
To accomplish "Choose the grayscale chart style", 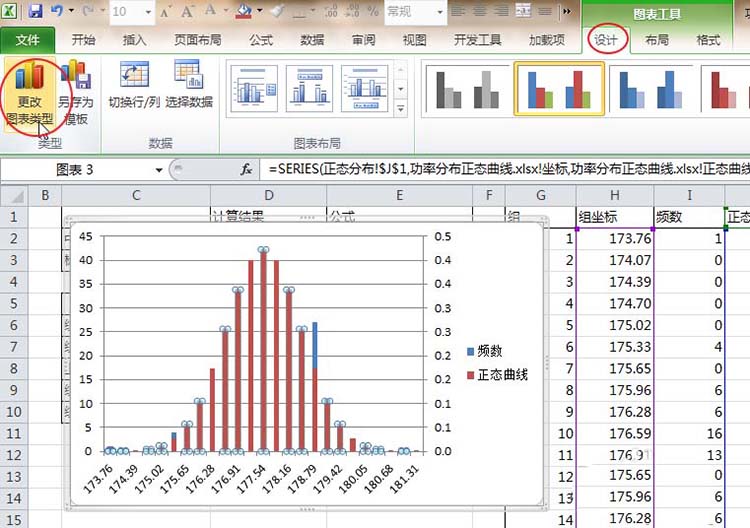I will (x=468, y=89).
